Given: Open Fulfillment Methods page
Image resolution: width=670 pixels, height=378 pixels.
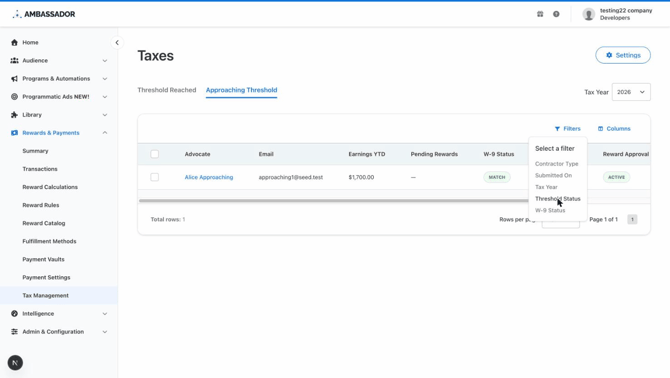Looking at the screenshot, I should click(x=49, y=241).
